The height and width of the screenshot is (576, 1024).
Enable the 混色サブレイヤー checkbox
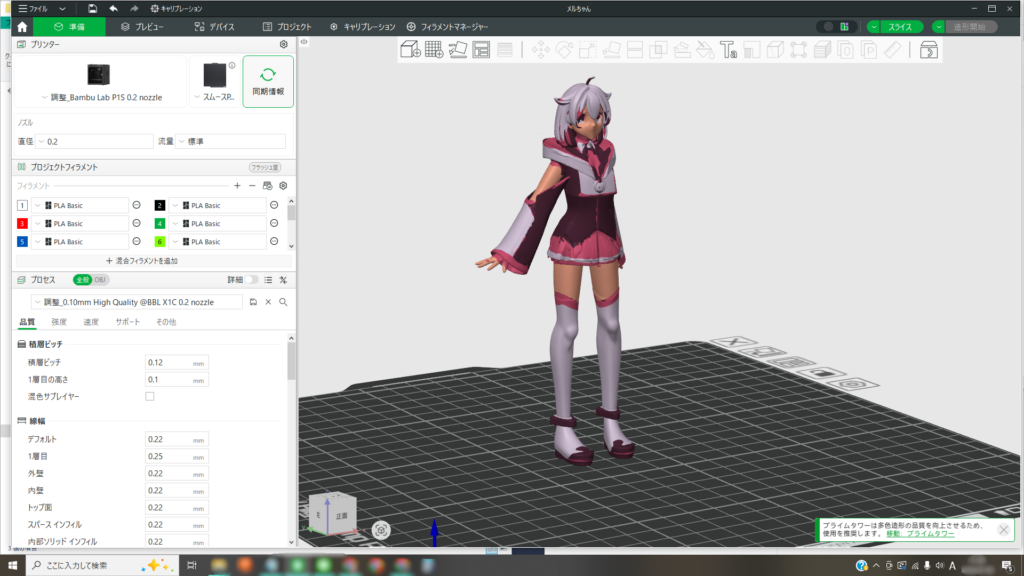click(150, 396)
